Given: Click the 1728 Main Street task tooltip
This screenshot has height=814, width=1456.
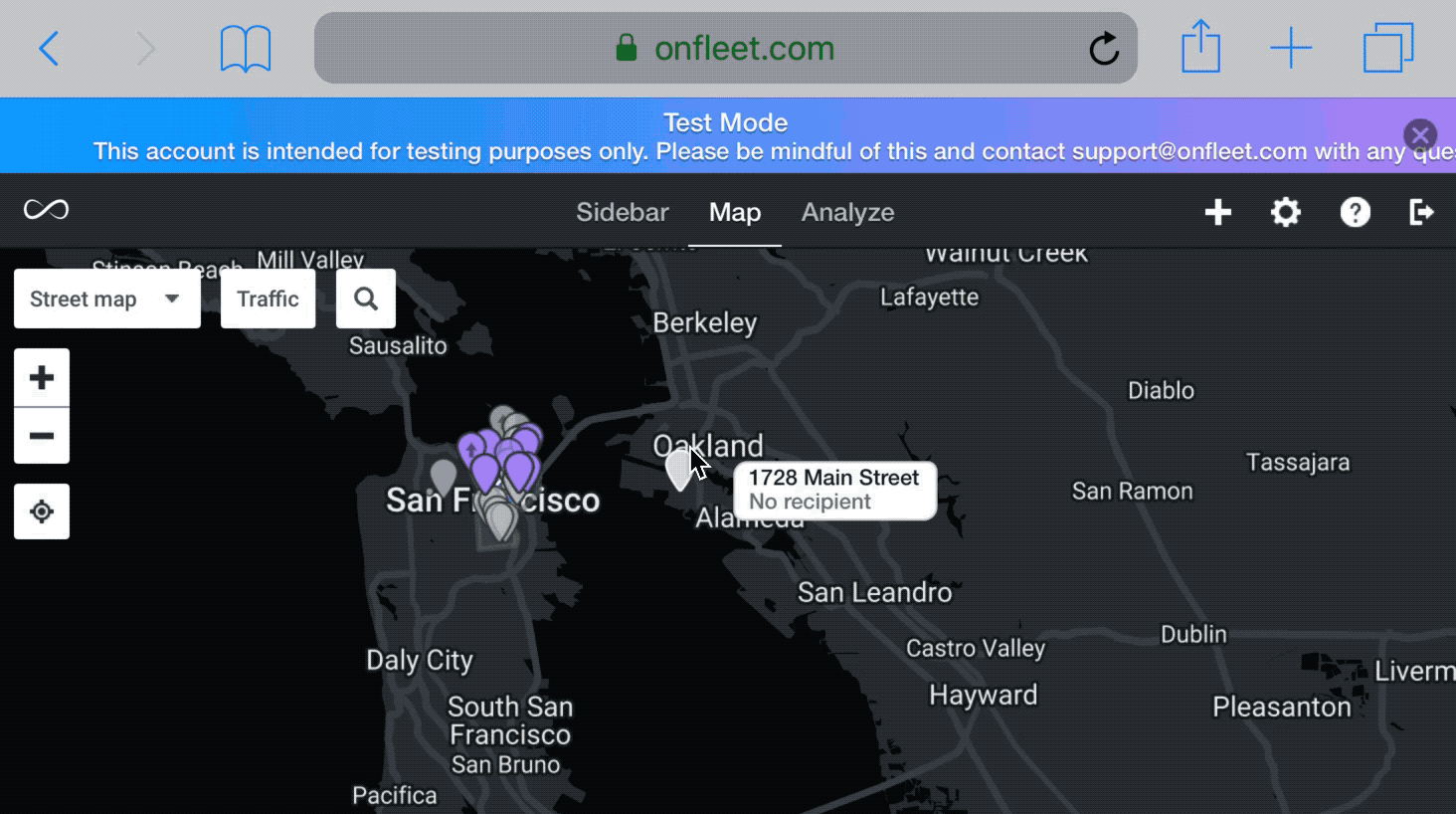Looking at the screenshot, I should [835, 490].
